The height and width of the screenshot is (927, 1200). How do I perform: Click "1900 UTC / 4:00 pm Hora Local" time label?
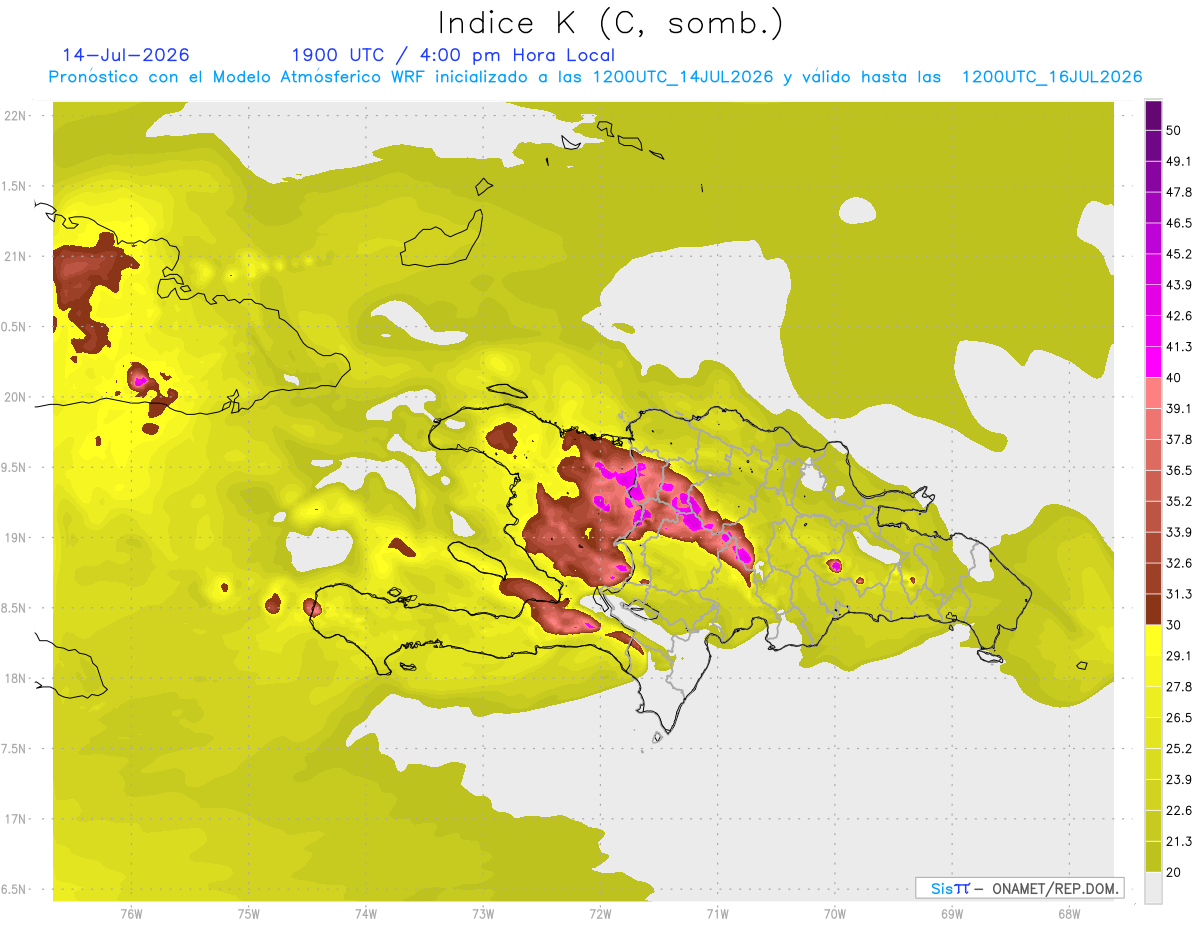[x=453, y=55]
